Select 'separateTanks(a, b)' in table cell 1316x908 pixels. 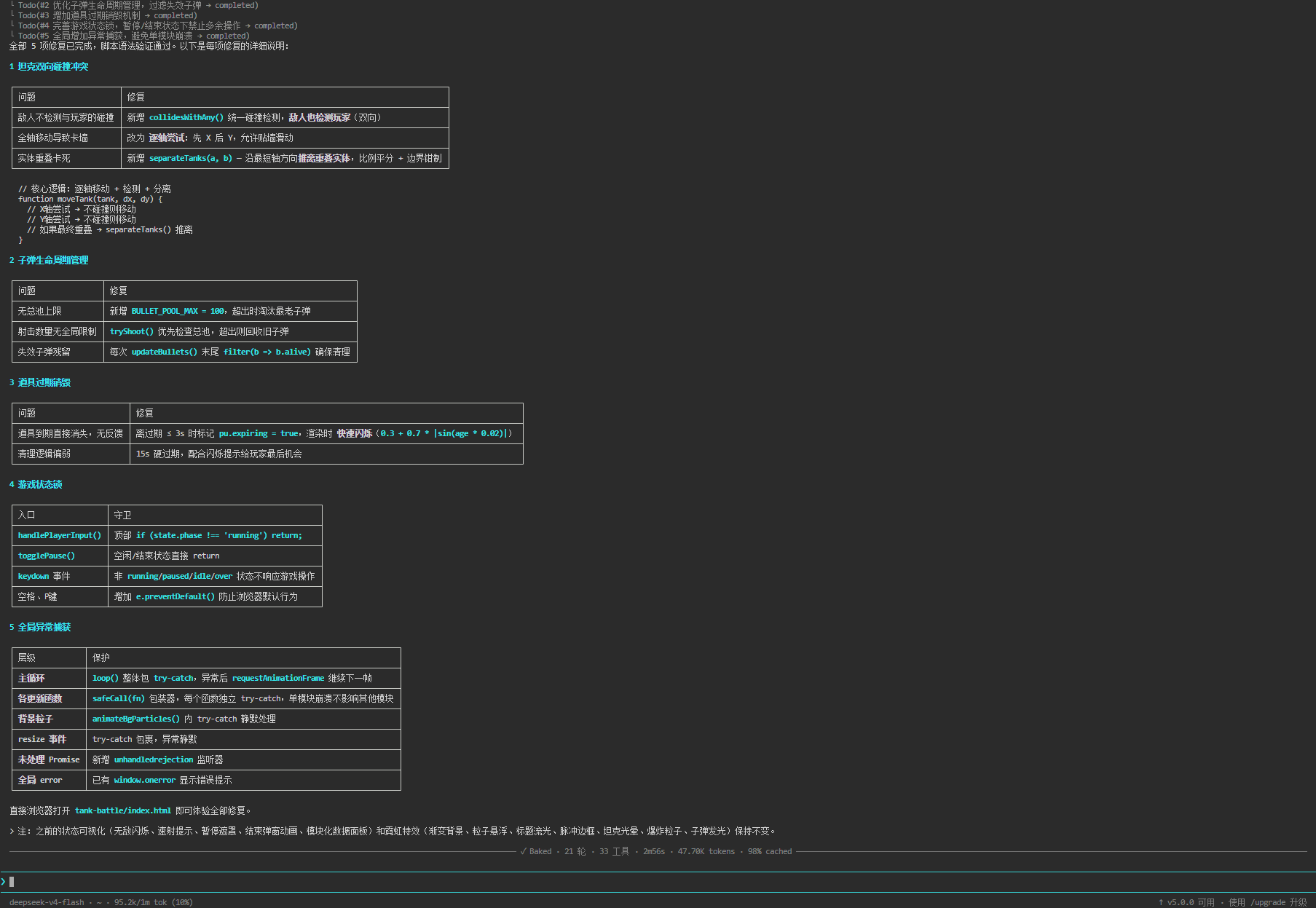tap(191, 158)
